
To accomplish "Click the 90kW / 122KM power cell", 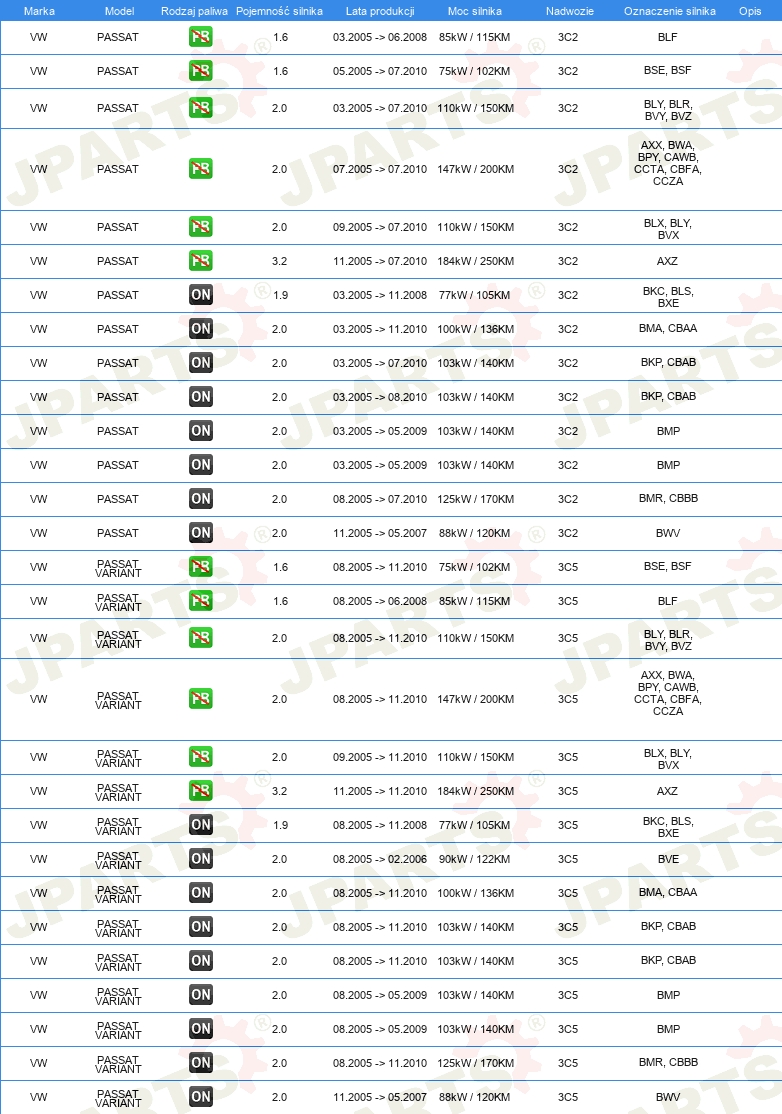I will pyautogui.click(x=474, y=859).
